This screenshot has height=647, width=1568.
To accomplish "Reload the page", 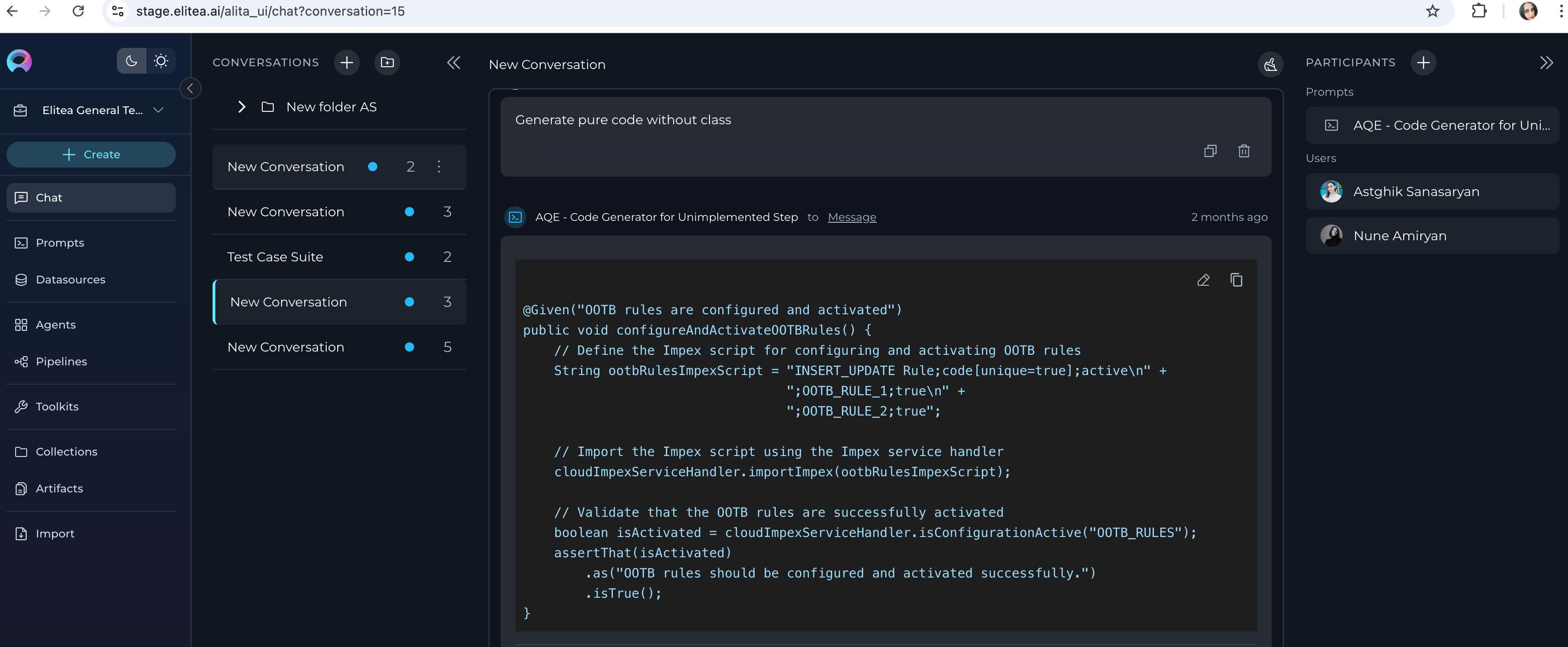I will 78,11.
